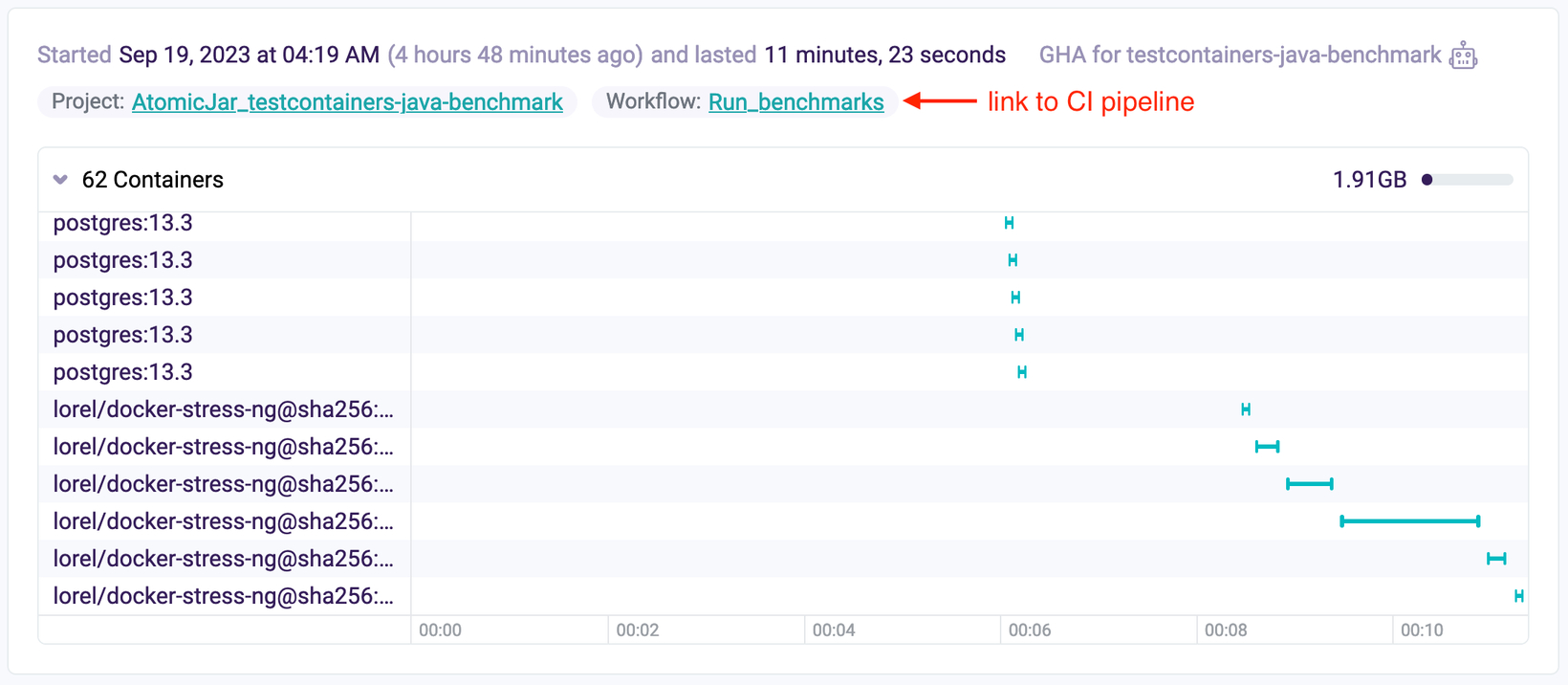Click the 00:02 time axis label

[x=638, y=630]
